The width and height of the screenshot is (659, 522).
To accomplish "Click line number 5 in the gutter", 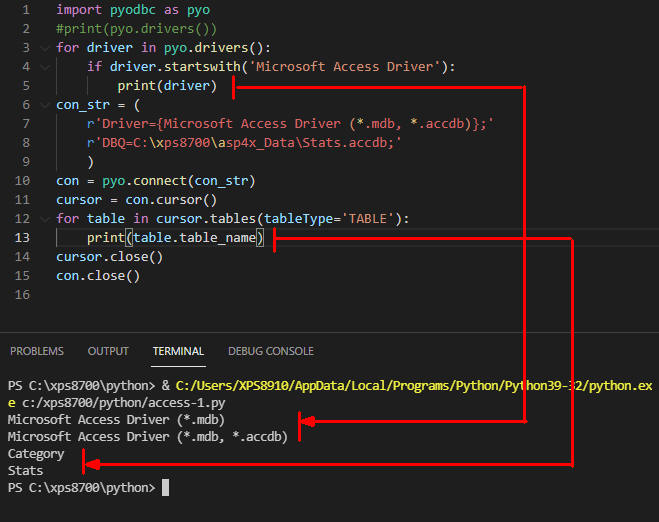I will [x=26, y=86].
